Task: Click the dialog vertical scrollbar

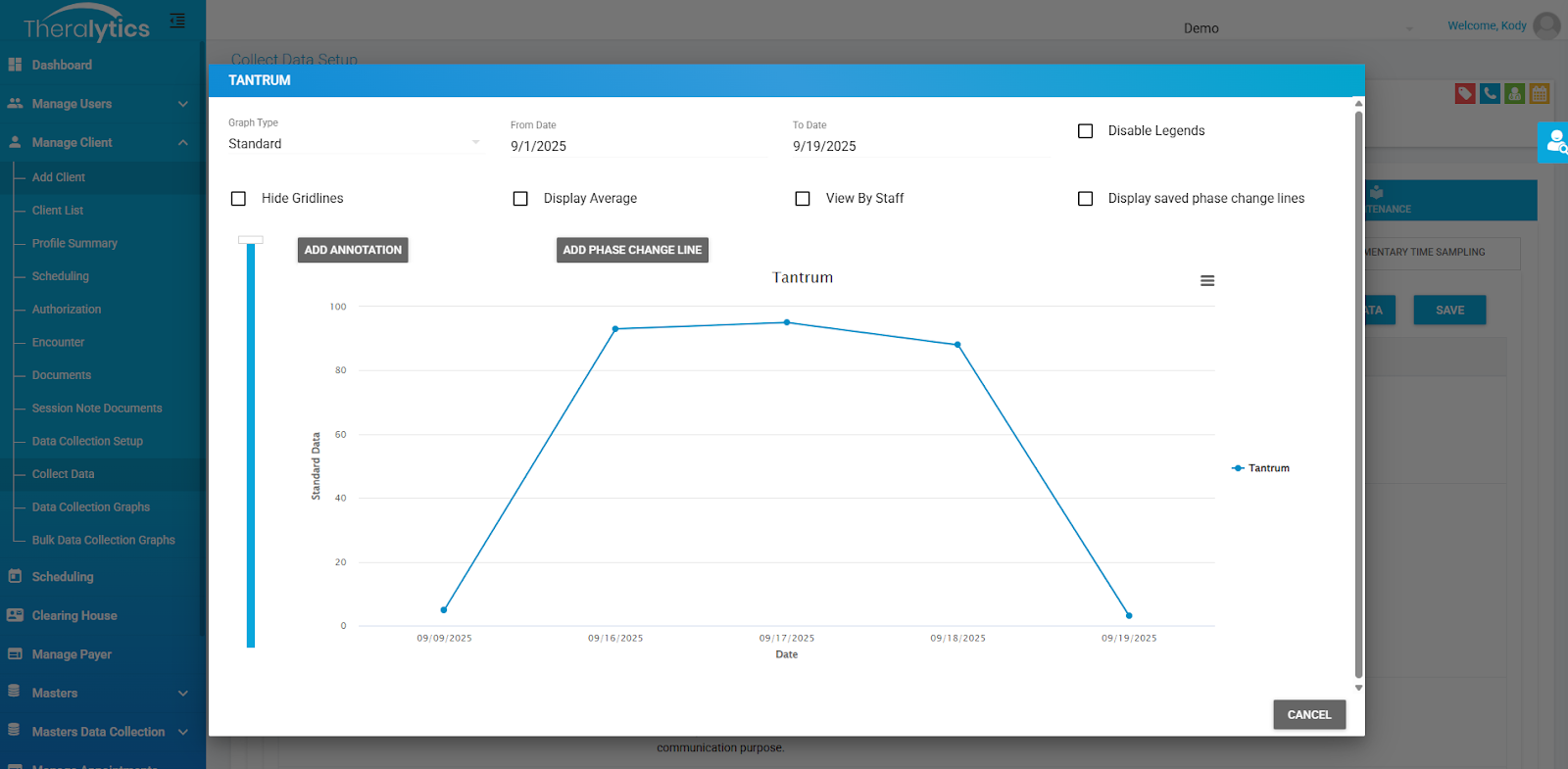Action: [x=1358, y=396]
